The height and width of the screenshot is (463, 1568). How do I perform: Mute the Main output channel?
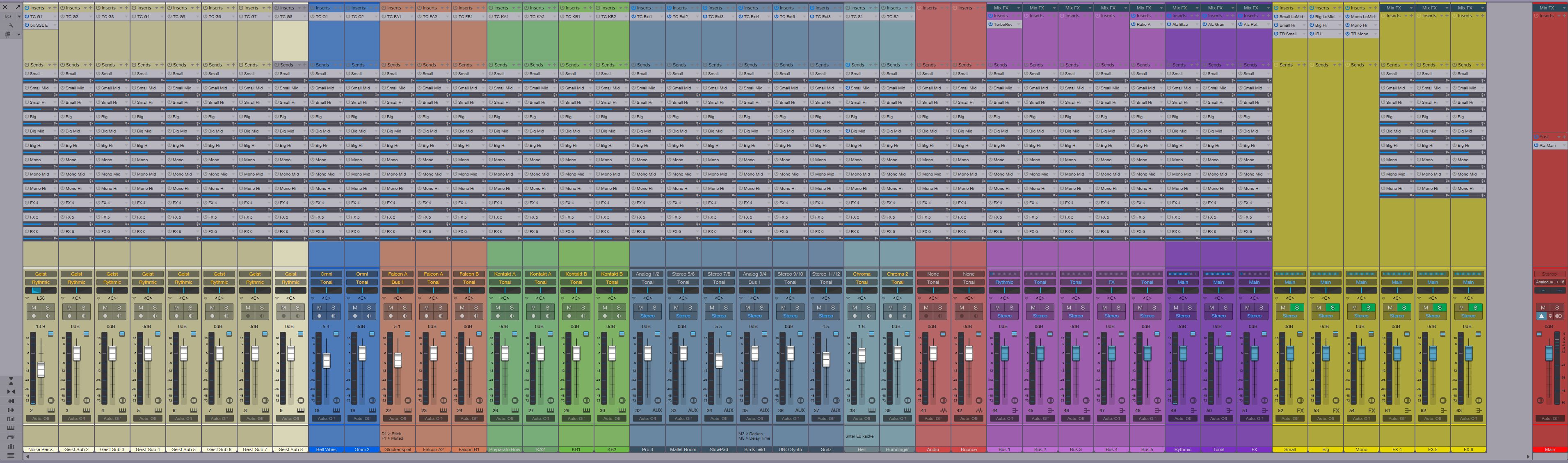tap(1543, 308)
